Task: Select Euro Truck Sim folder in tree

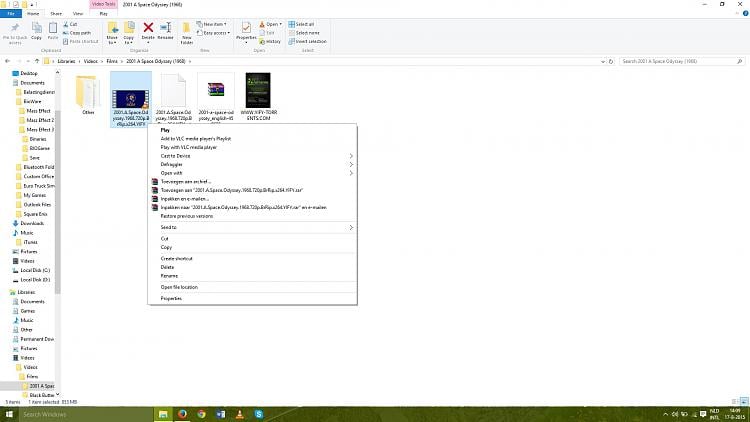Action: click(39, 186)
